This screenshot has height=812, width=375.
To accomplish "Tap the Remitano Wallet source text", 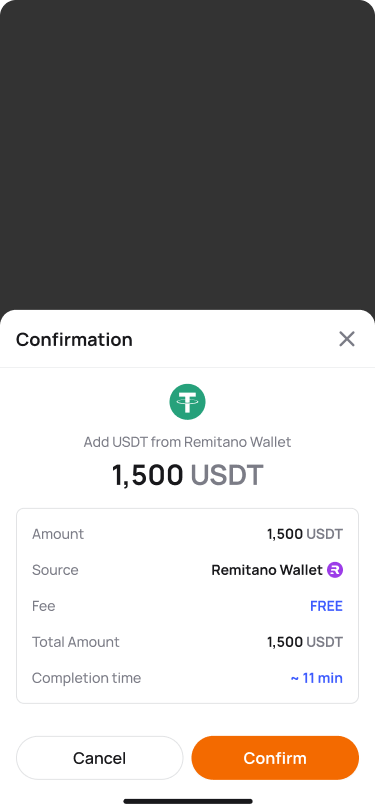I will point(267,570).
